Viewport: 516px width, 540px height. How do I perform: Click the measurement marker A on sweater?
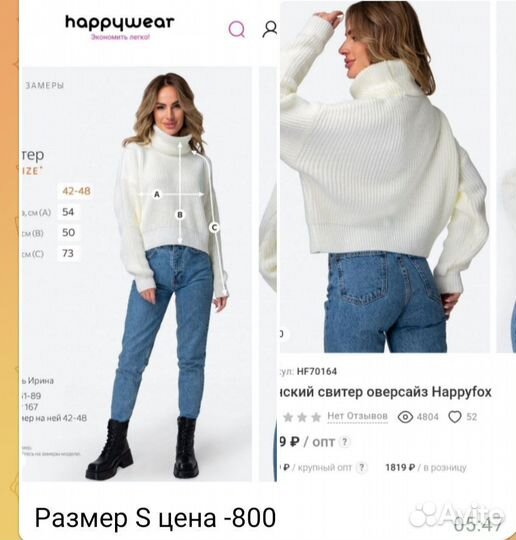point(157,195)
